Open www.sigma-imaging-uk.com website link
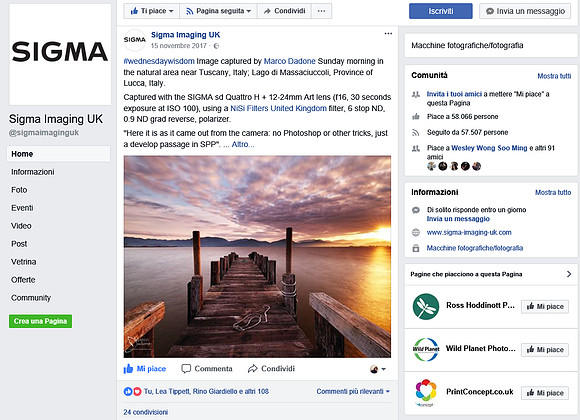 click(469, 232)
